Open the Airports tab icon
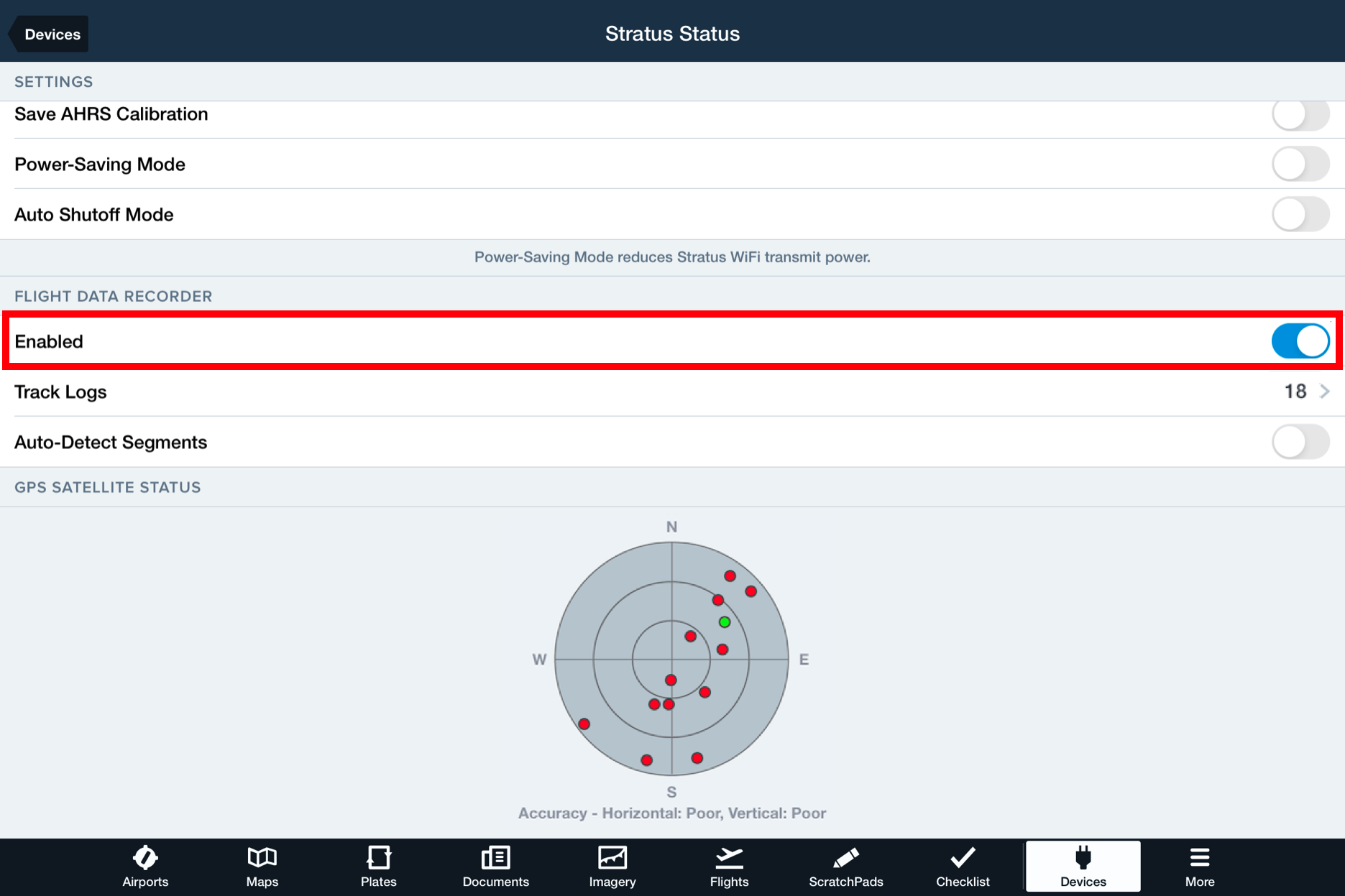Viewport: 1345px width, 896px height. [144, 856]
